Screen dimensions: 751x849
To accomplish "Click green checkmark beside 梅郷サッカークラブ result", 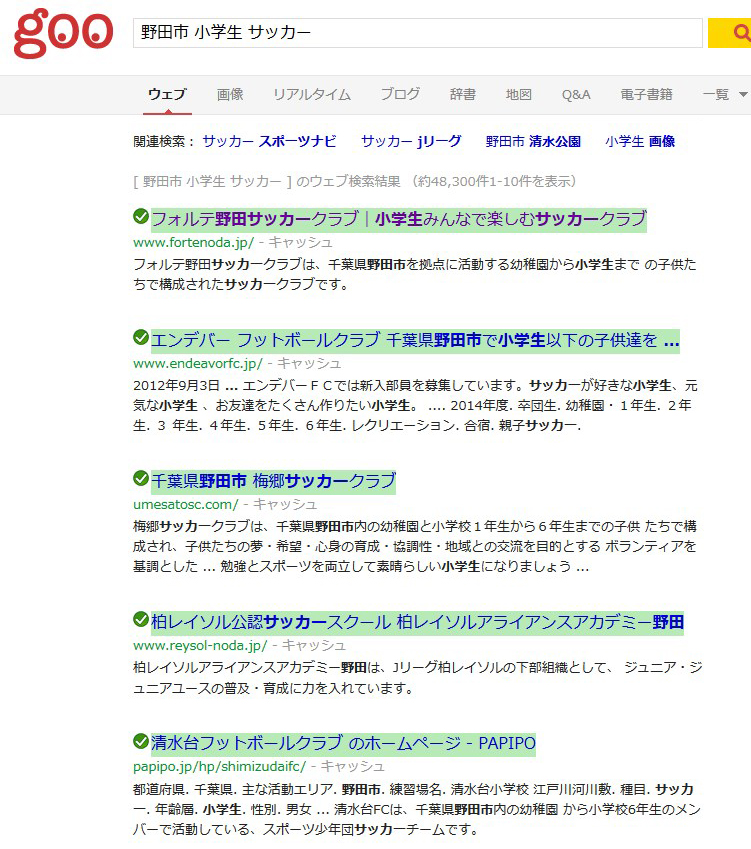I will tap(141, 479).
